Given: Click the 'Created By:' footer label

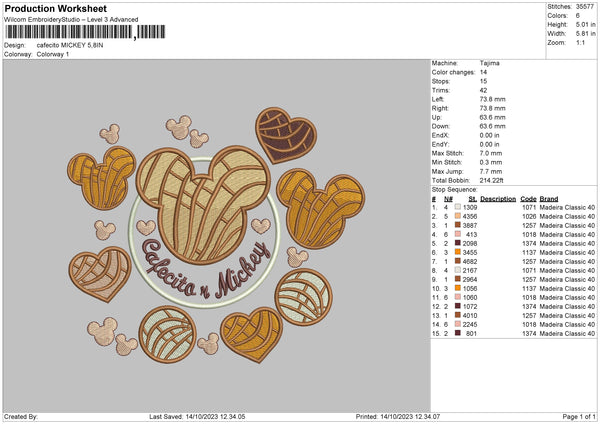Looking at the screenshot, I should tap(21, 416).
